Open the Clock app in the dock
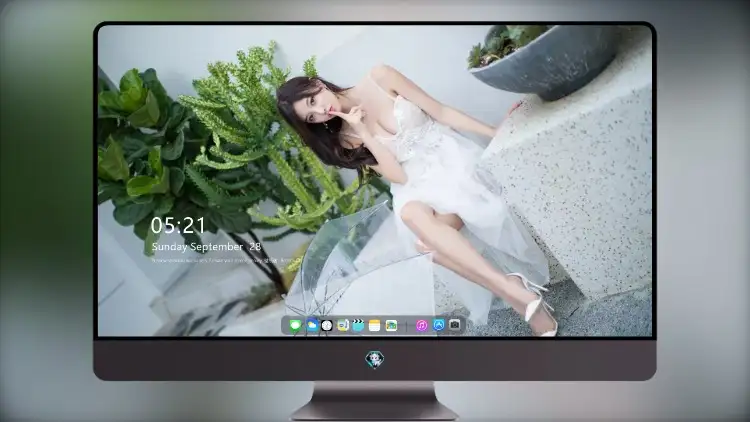 [x=327, y=326]
